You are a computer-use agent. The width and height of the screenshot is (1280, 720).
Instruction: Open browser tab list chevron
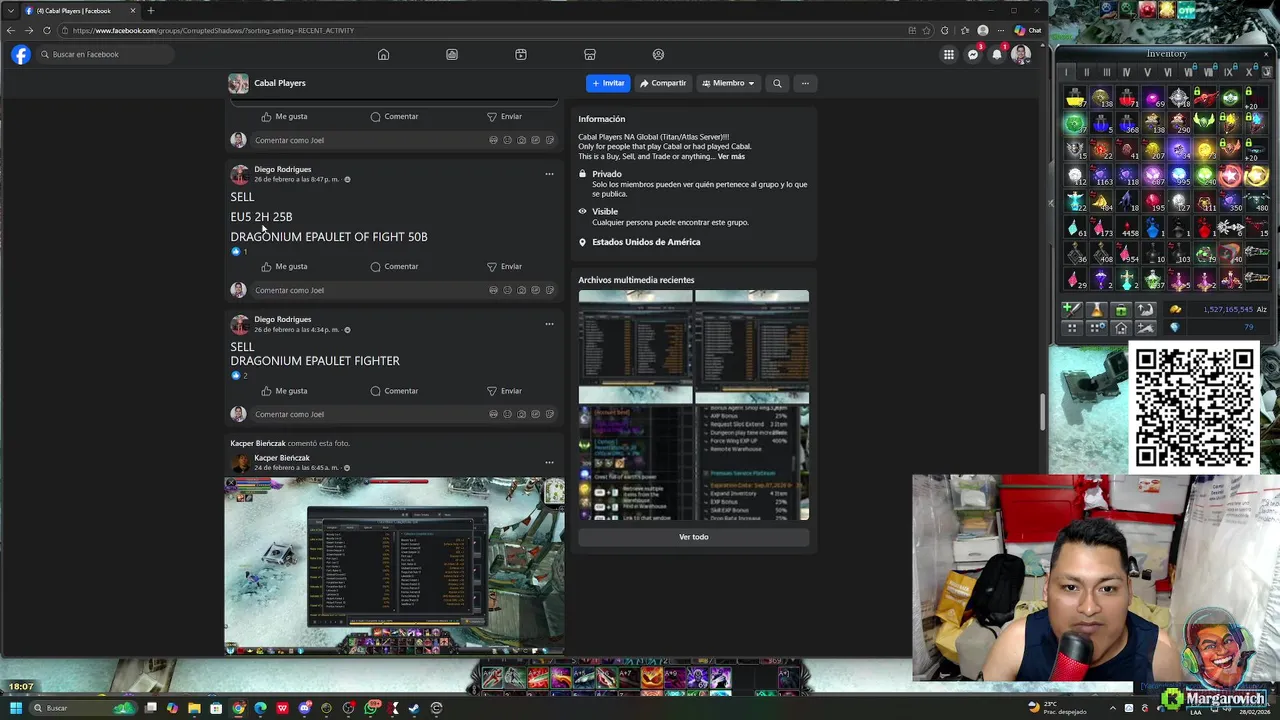pyautogui.click(x=11, y=10)
